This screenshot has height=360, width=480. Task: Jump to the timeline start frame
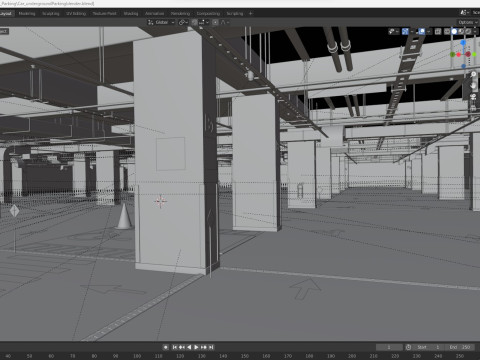click(x=175, y=347)
